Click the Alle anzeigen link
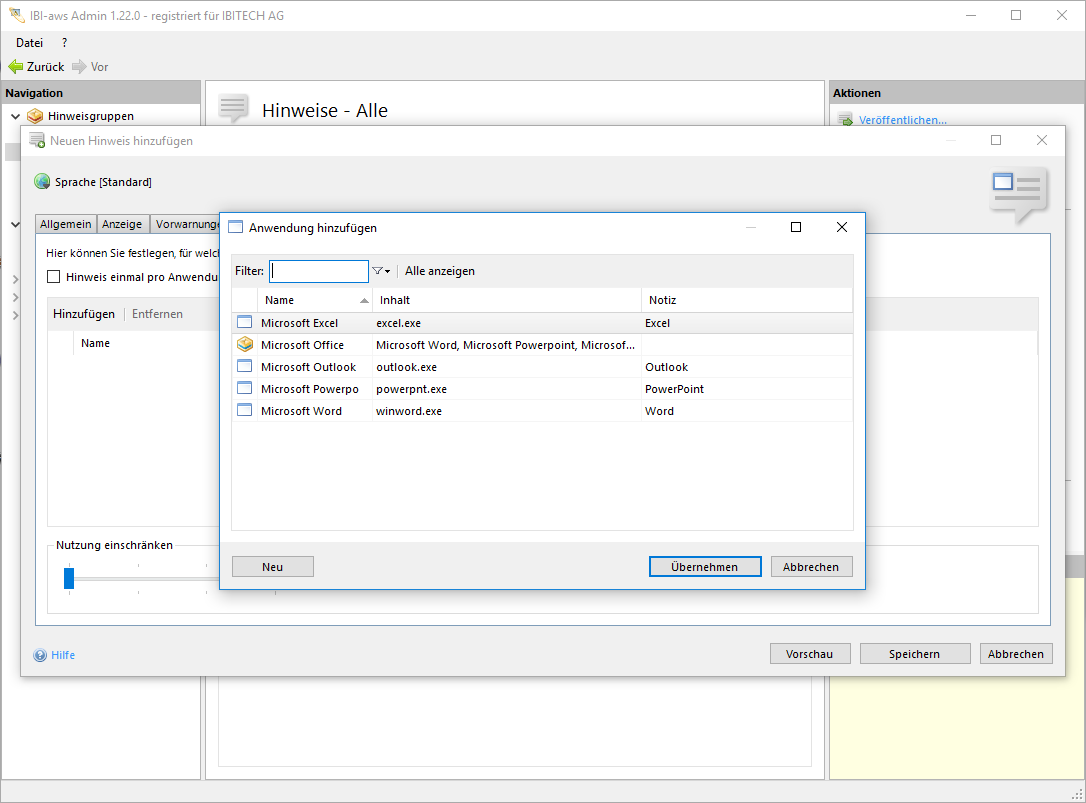Screen dimensions: 1086x803 [x=440, y=271]
